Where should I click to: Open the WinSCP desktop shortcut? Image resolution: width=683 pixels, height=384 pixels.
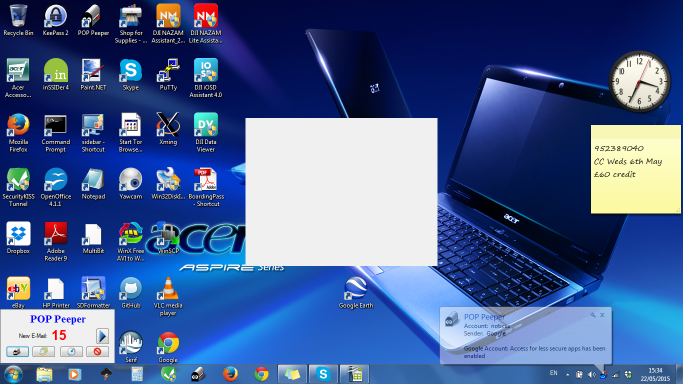point(168,238)
